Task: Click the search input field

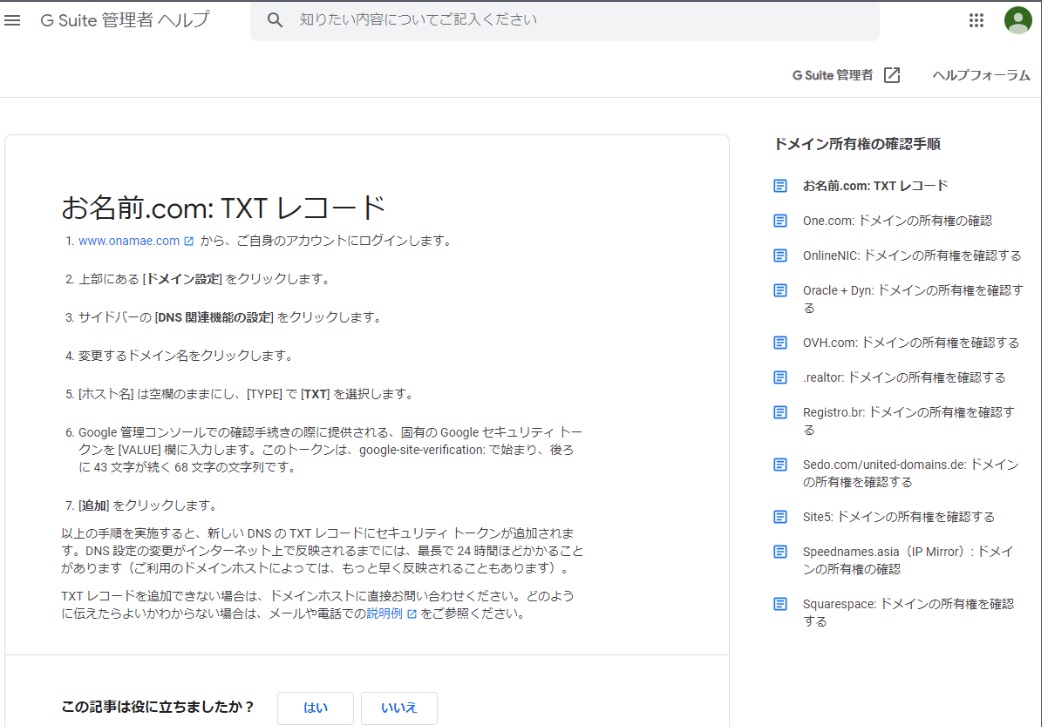Action: (x=500, y=20)
